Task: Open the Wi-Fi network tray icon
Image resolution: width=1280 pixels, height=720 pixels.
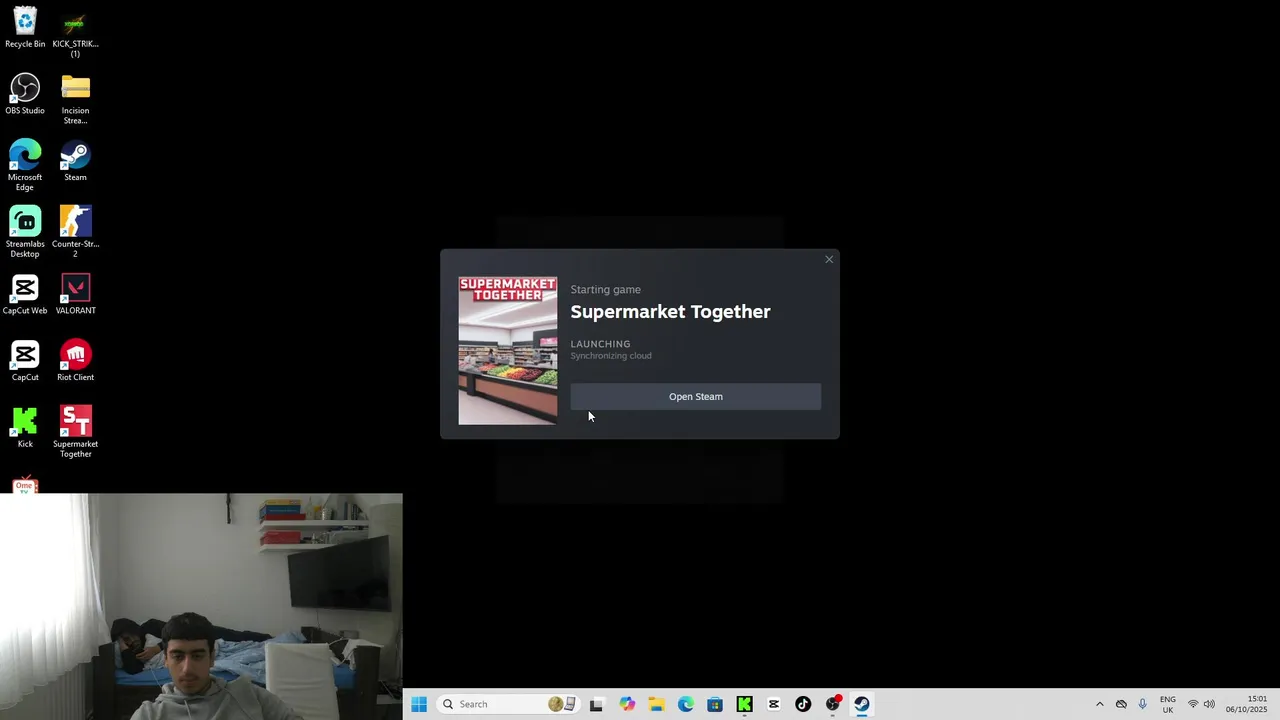Action: pyautogui.click(x=1193, y=704)
